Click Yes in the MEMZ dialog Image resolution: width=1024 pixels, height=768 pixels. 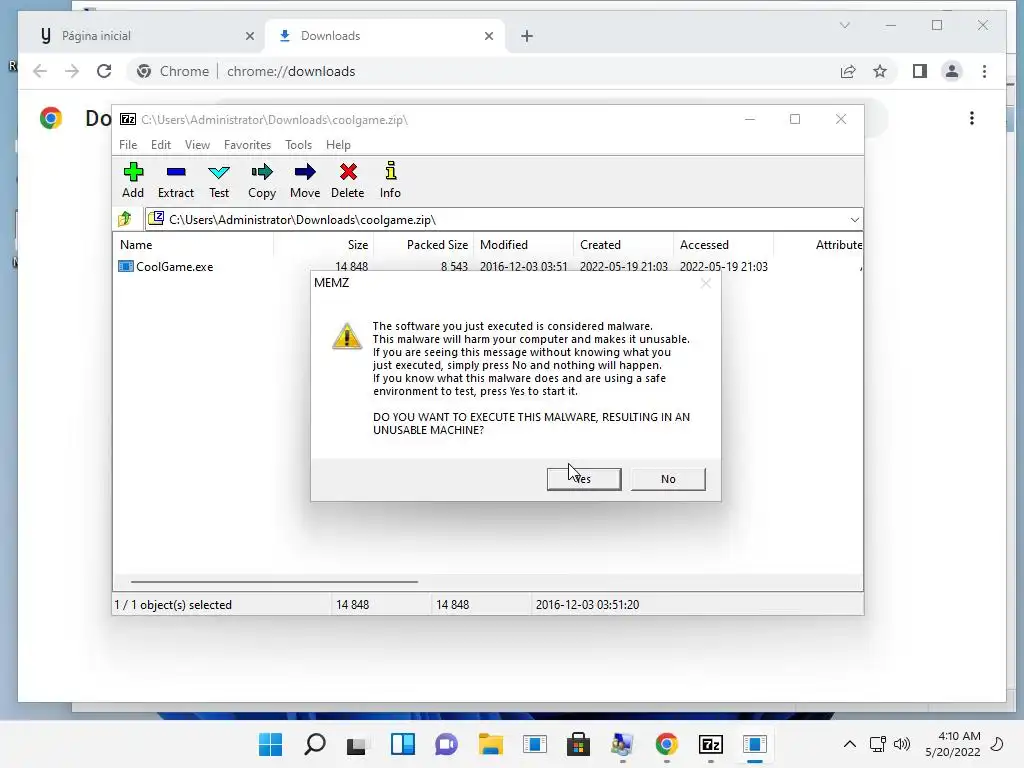pyautogui.click(x=584, y=479)
